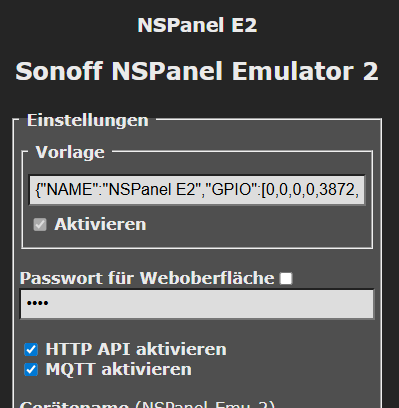Viewport: 399px width, 408px height.
Task: Click the Einstellungen section legend
Action: 88,120
